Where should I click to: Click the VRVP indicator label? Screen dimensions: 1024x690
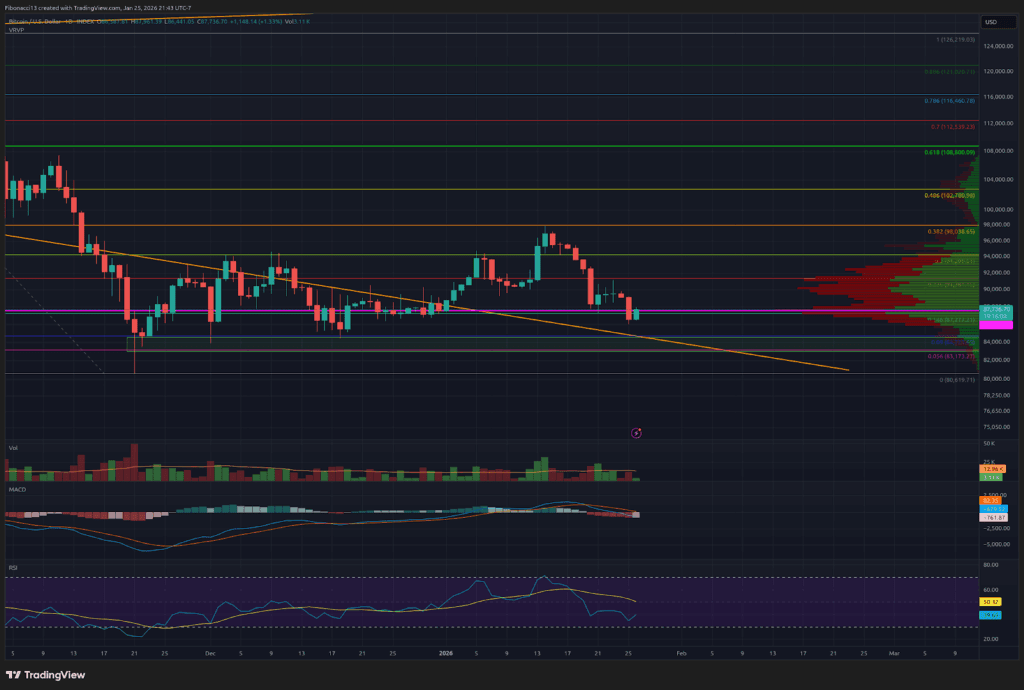[x=14, y=29]
